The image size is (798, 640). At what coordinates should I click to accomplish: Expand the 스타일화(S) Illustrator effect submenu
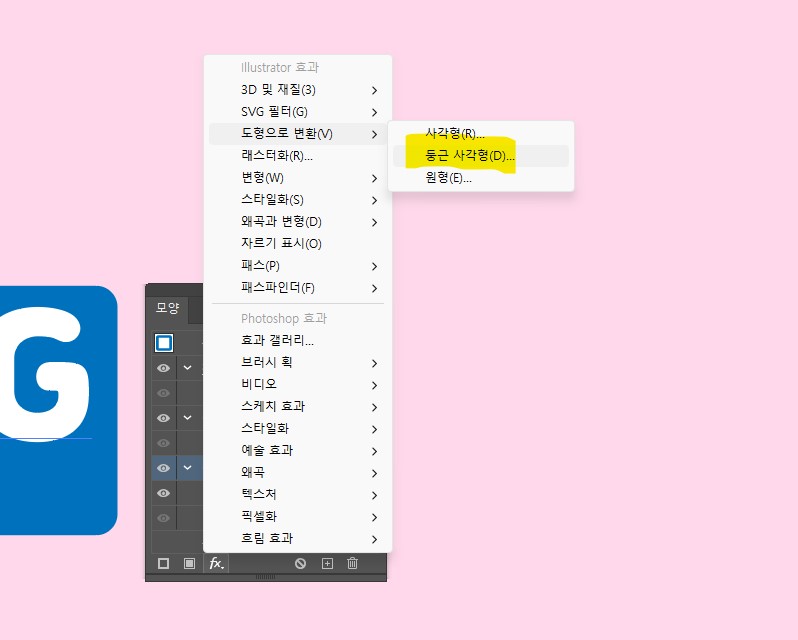[298, 200]
